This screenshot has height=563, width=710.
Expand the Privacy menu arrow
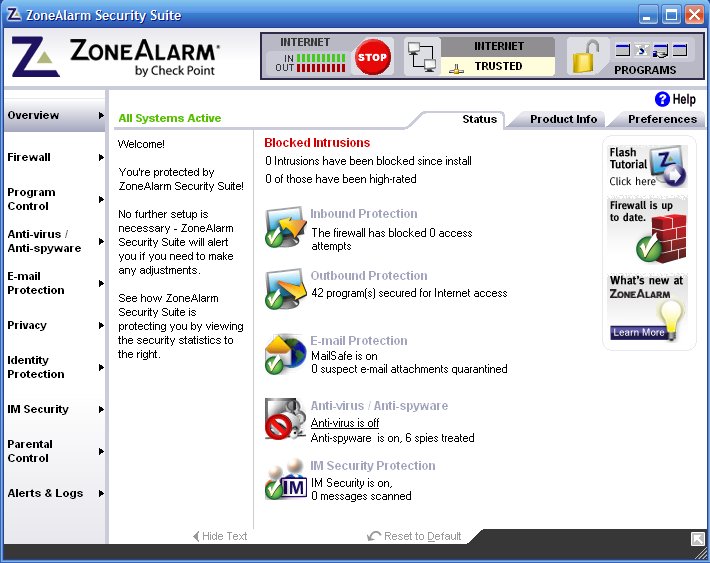coord(101,325)
